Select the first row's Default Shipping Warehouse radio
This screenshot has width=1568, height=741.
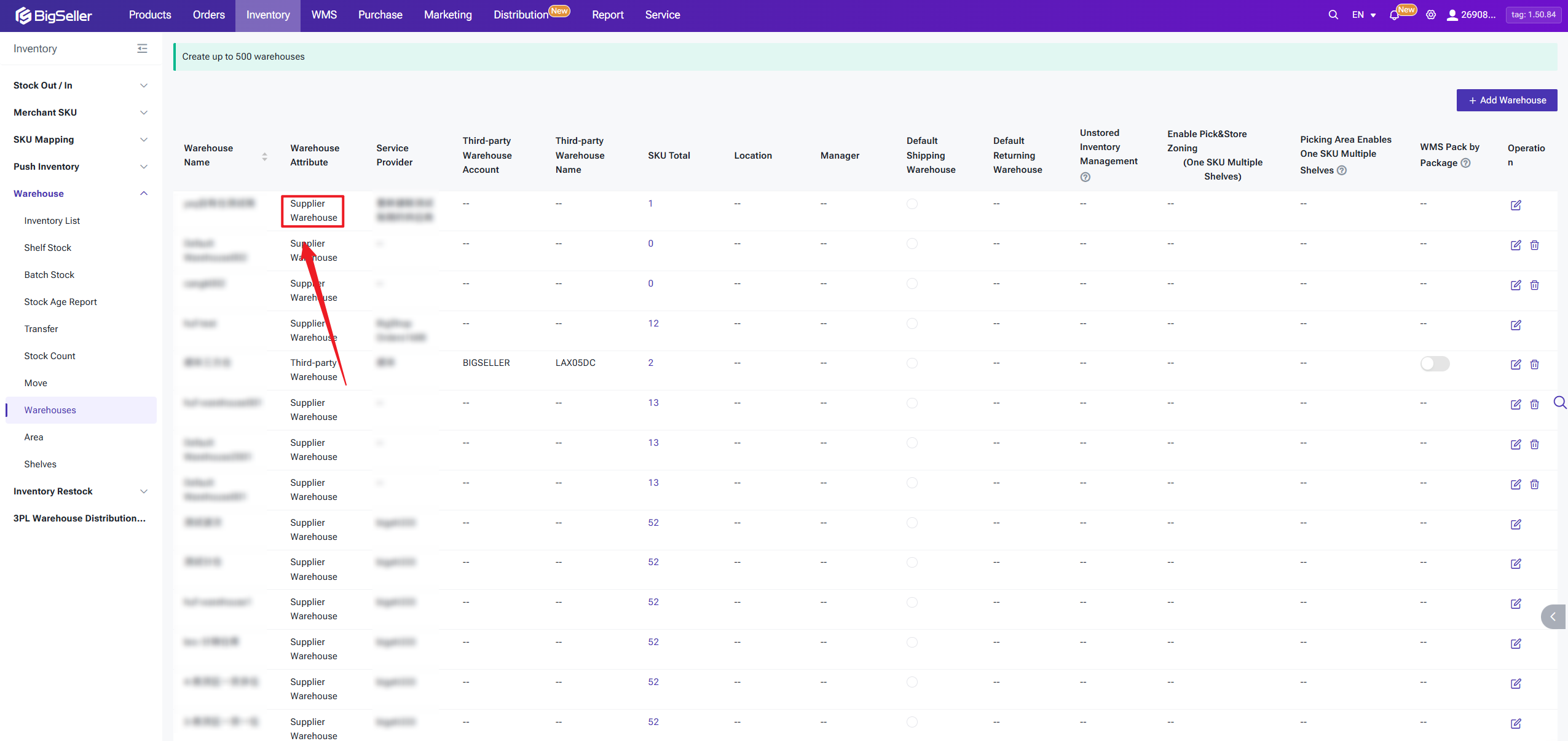(x=912, y=204)
